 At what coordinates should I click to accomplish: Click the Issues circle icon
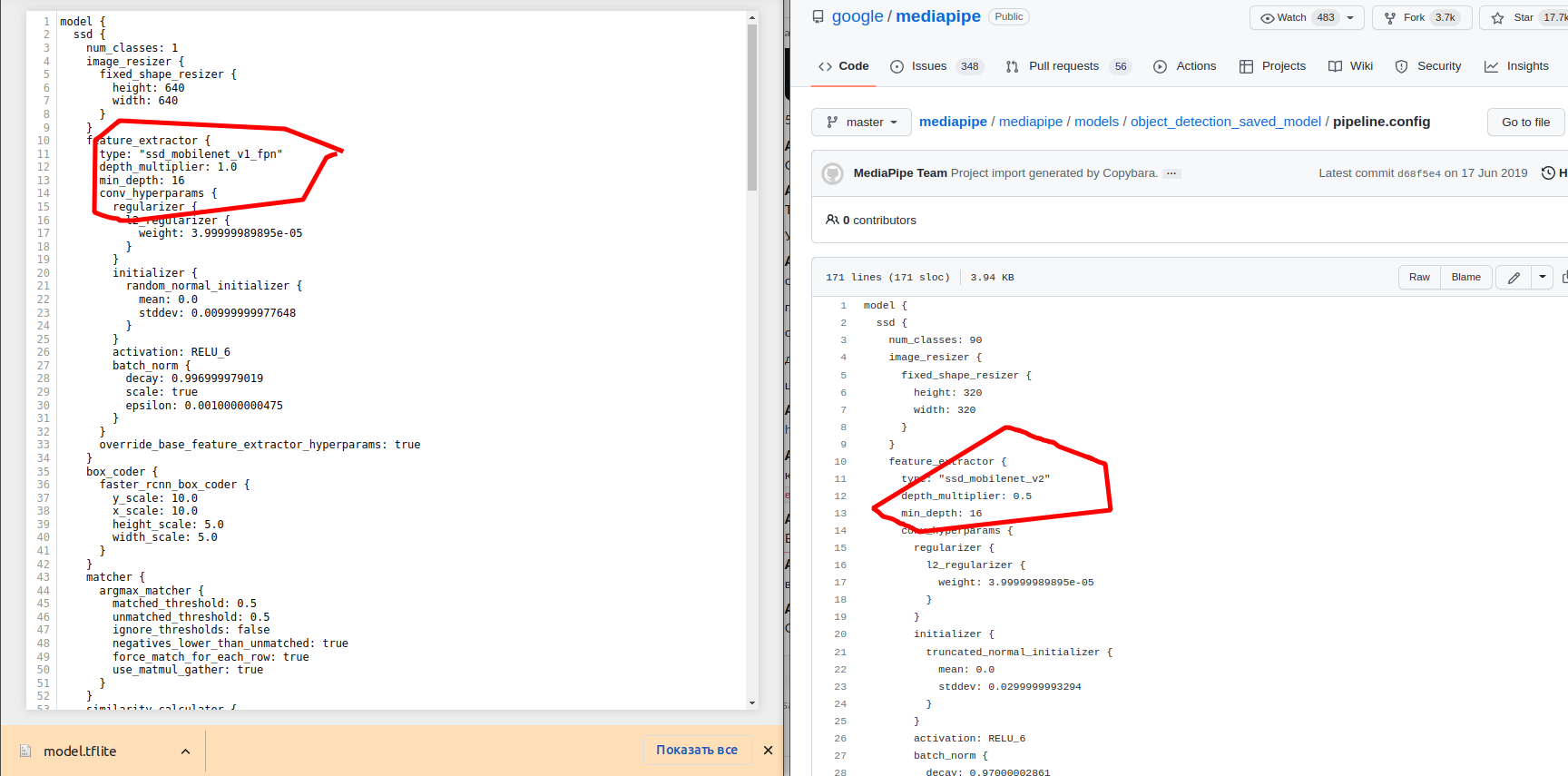(897, 66)
